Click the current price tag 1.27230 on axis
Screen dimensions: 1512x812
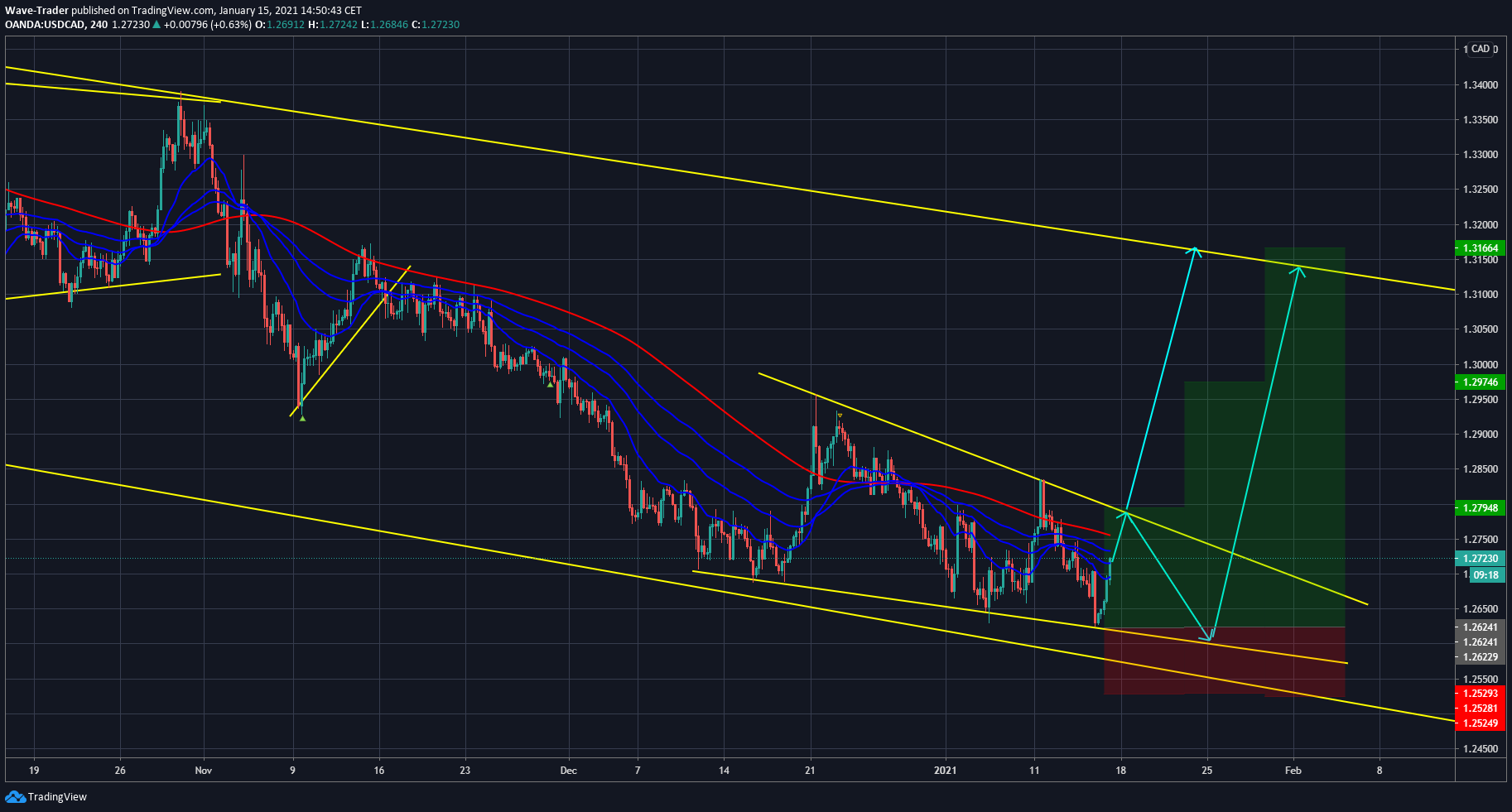1480,559
